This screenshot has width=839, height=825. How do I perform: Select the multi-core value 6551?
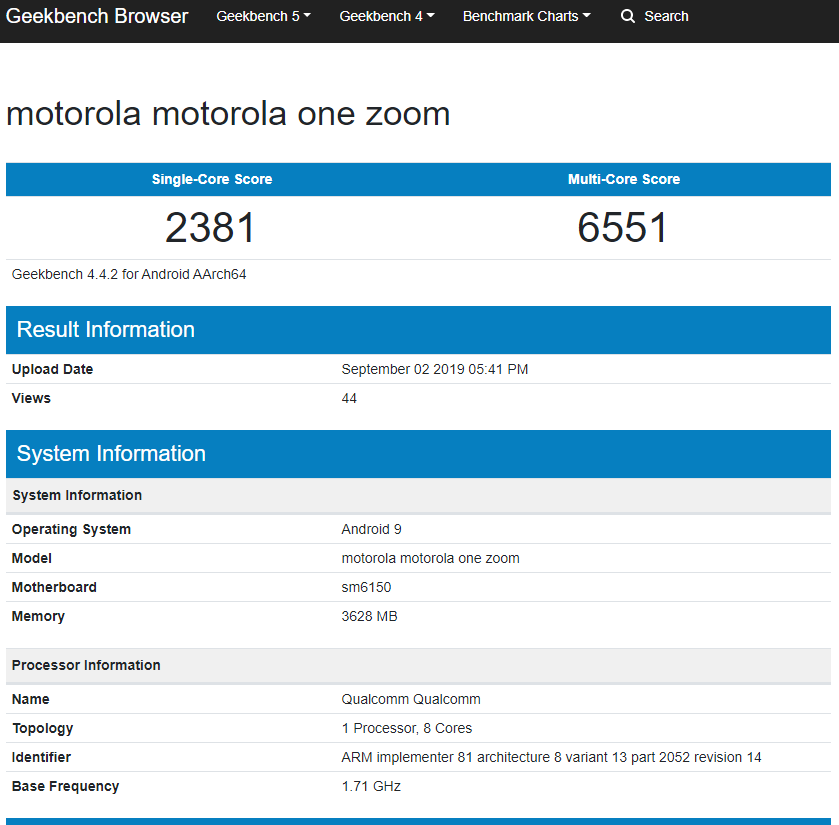pos(623,227)
